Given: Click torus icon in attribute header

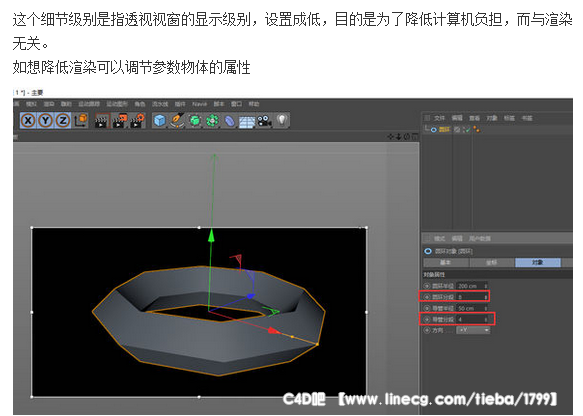Looking at the screenshot, I should coord(428,251).
